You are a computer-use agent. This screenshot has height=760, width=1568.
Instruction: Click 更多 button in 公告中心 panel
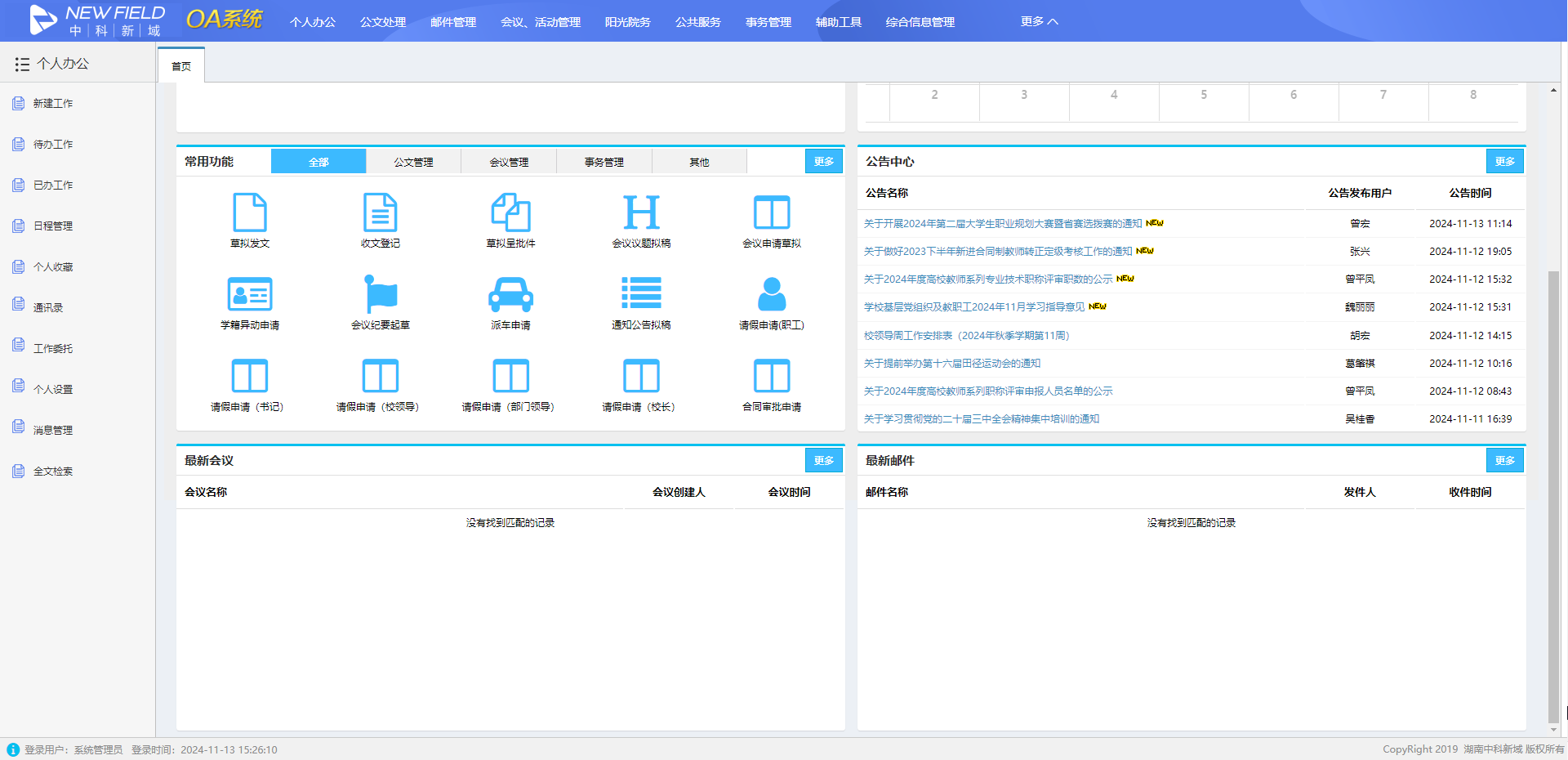1504,162
